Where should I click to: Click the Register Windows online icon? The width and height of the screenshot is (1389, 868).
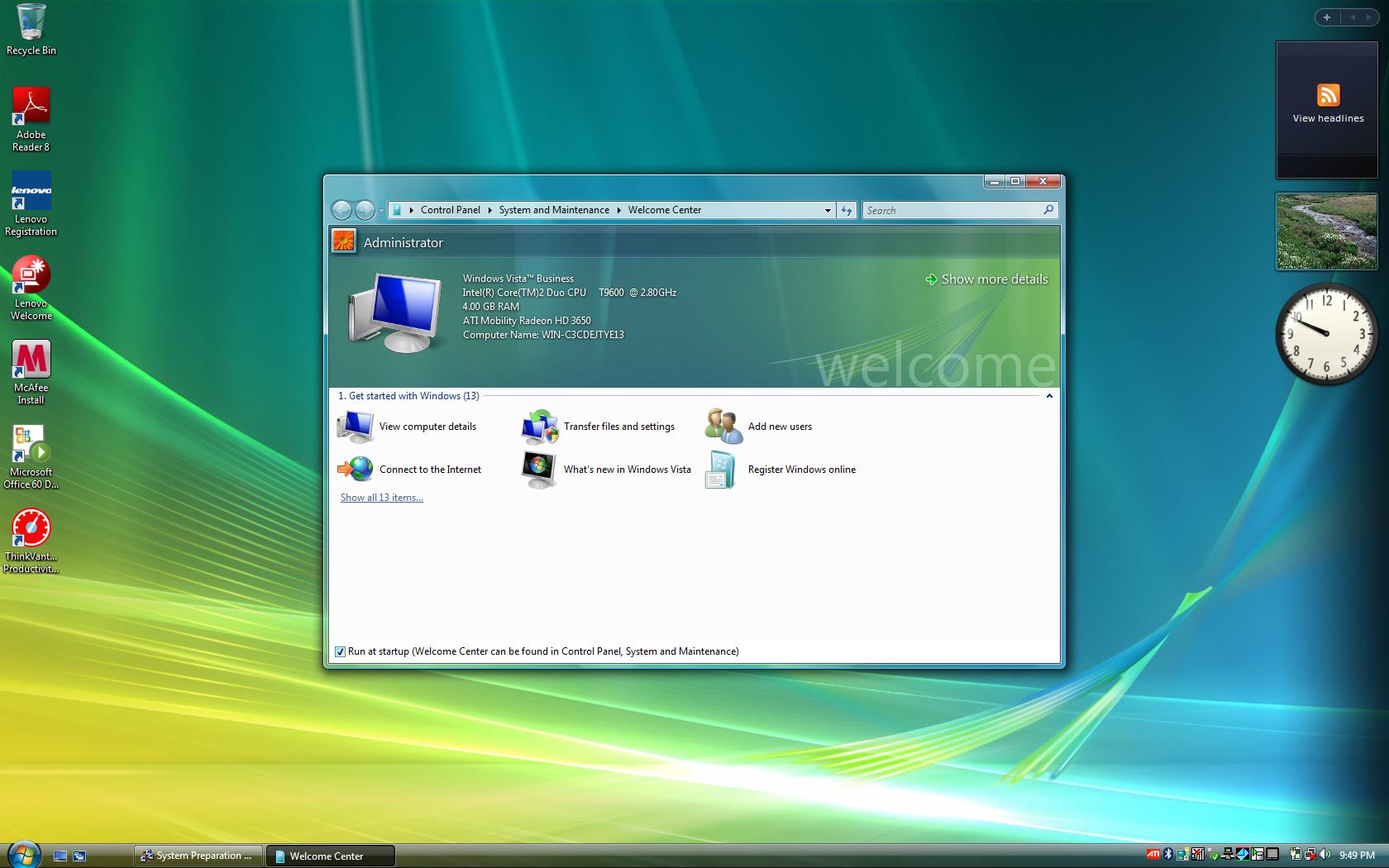coord(721,470)
